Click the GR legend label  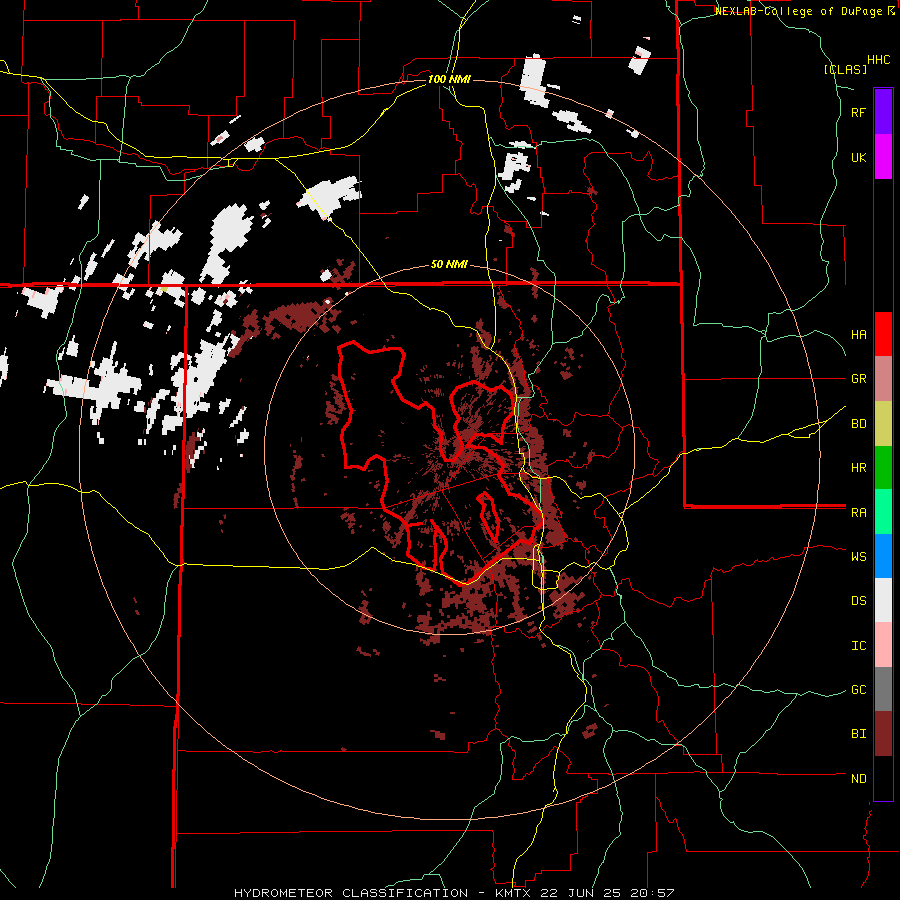point(859,379)
